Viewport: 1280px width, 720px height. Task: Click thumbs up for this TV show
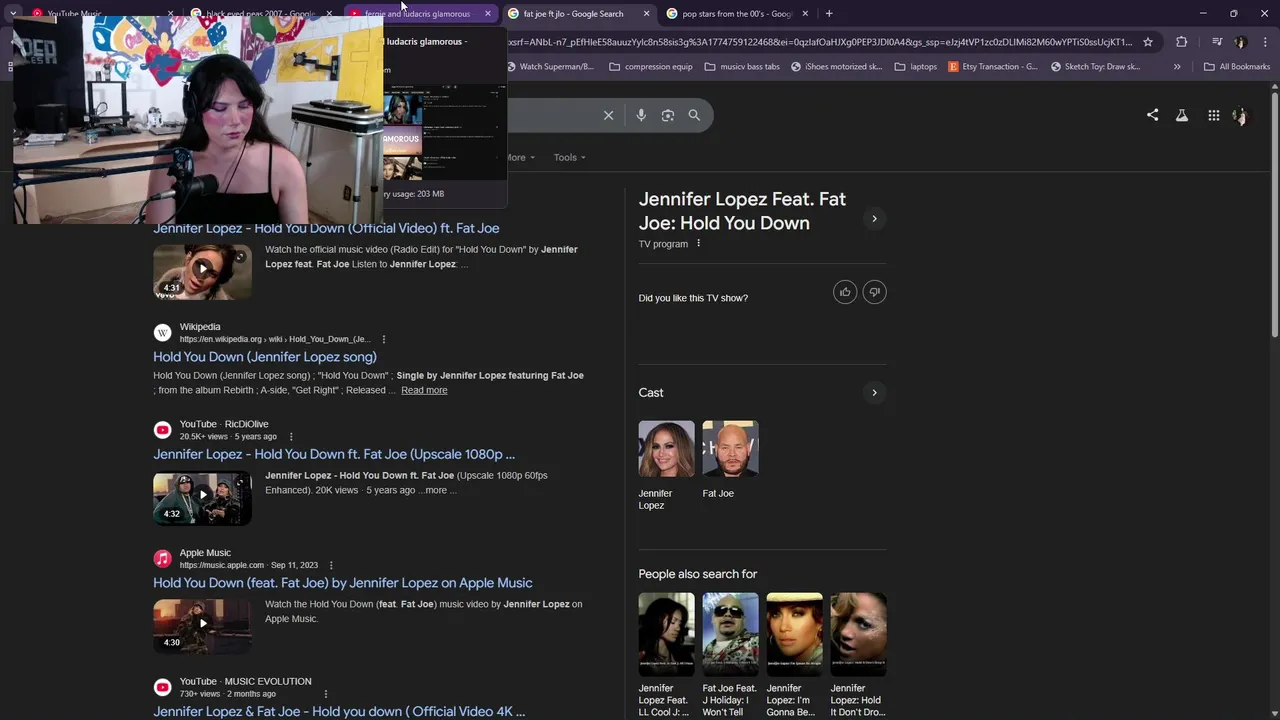pos(845,292)
